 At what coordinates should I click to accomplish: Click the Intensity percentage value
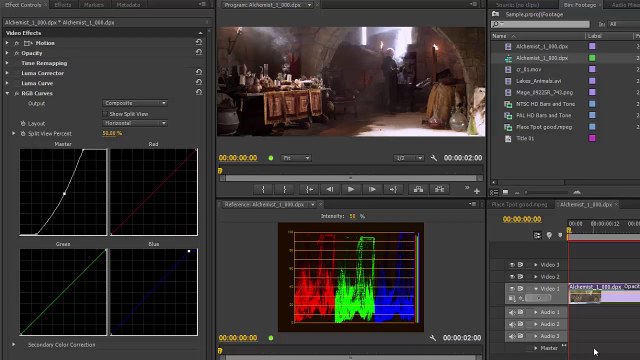[x=352, y=216]
